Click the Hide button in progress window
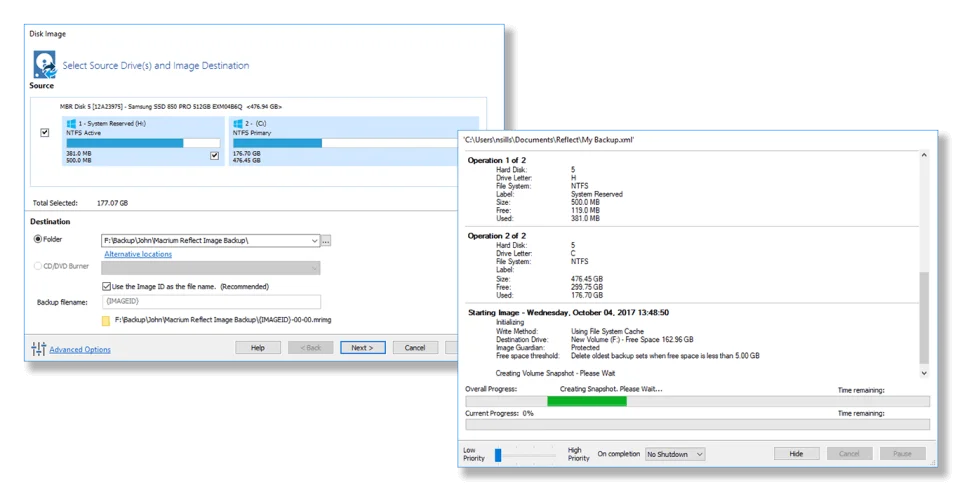 coord(797,454)
